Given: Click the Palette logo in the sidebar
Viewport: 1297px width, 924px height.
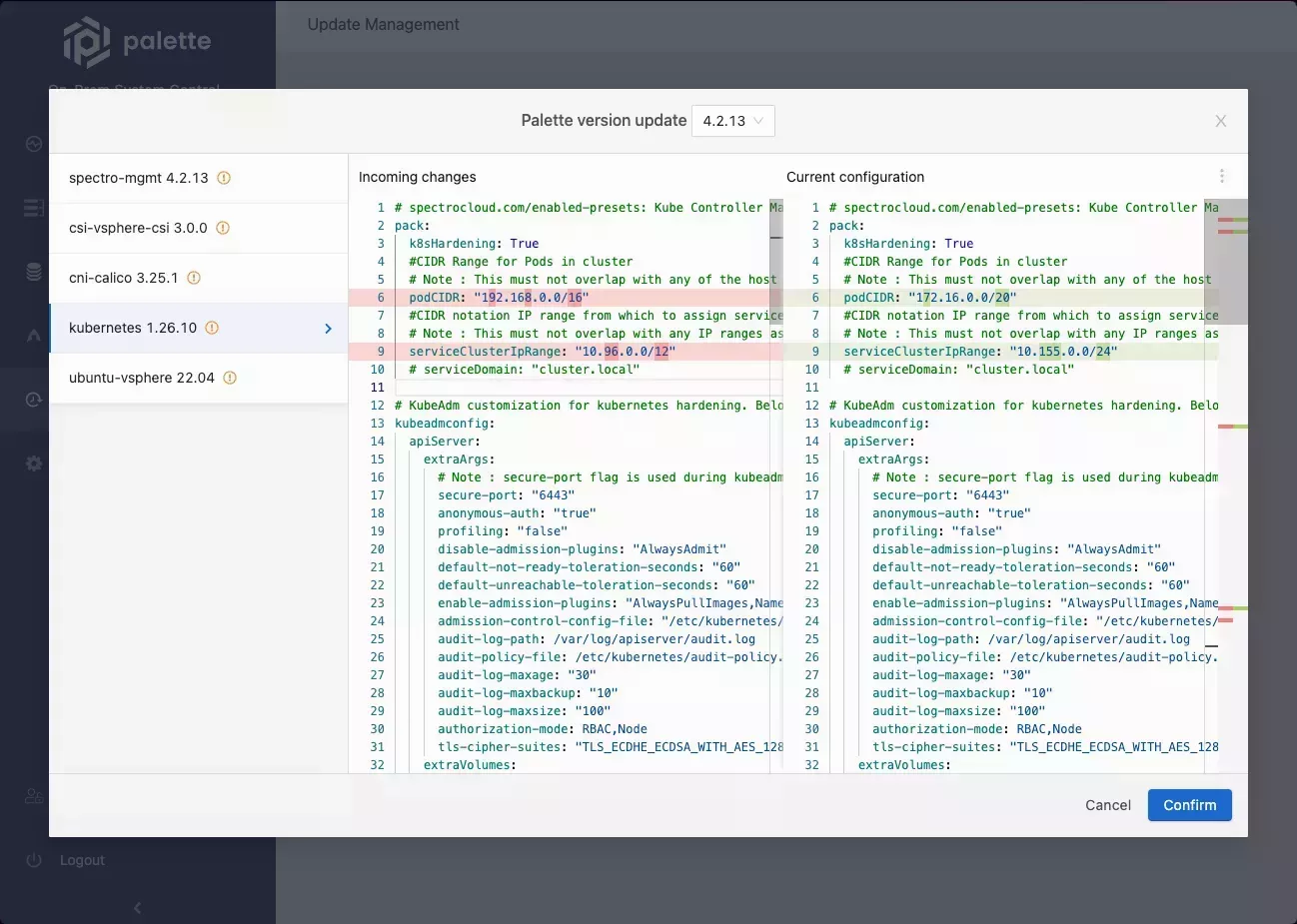Looking at the screenshot, I should 88,42.
